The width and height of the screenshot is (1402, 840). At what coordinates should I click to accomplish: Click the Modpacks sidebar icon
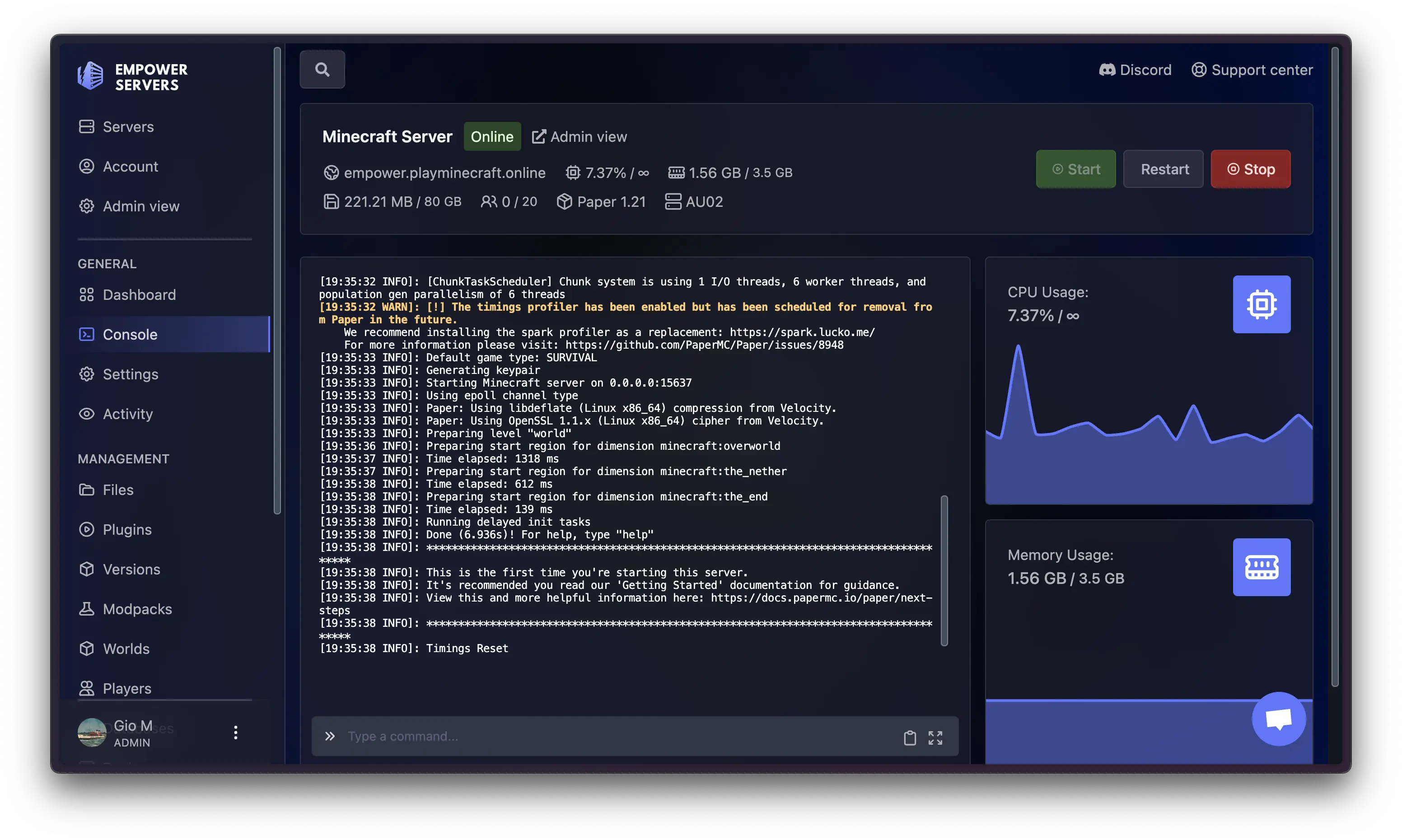pos(87,609)
